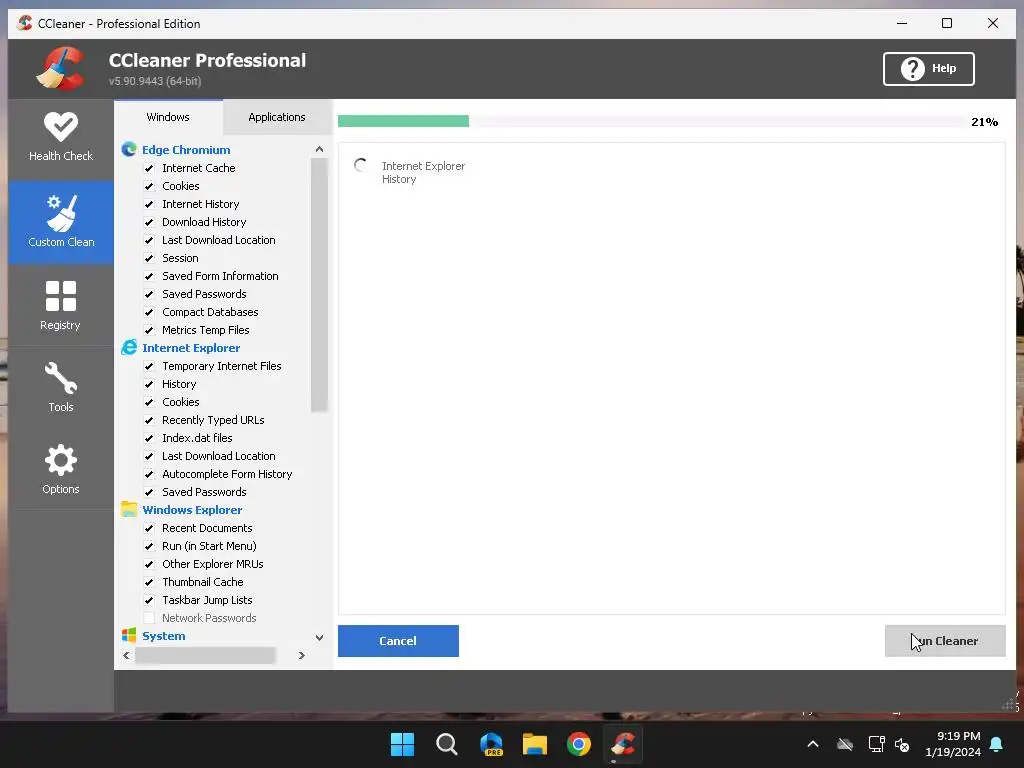Viewport: 1024px width, 768px height.
Task: Collapse the Windows Explorer category header
Action: click(x=192, y=509)
